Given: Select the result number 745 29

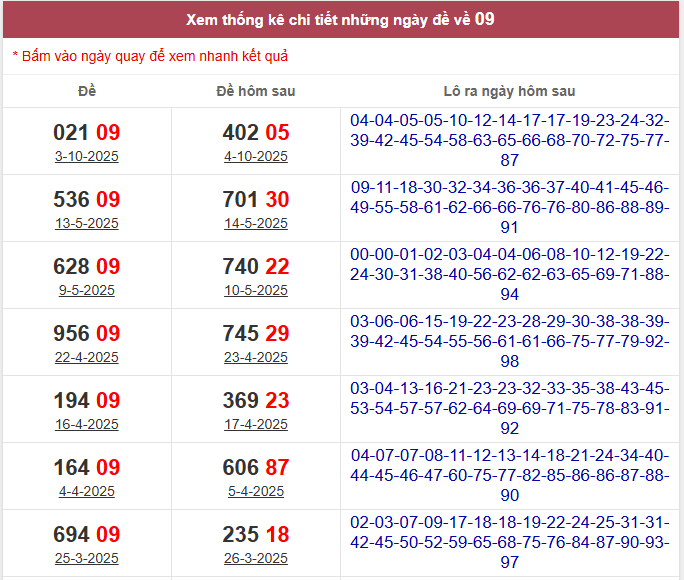Looking at the screenshot, I should (256, 333).
